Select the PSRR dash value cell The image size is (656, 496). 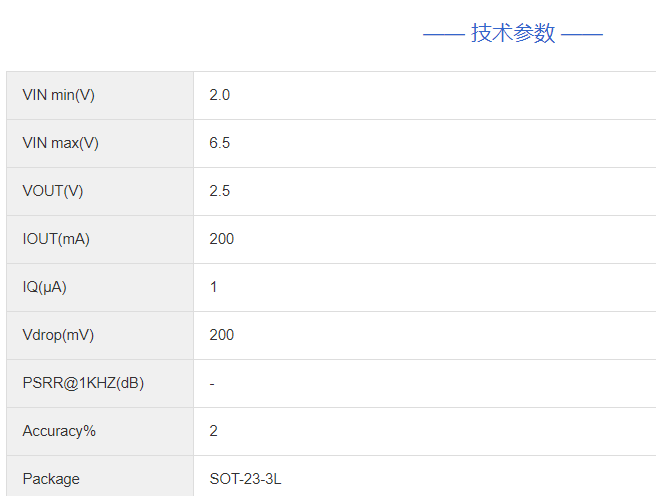[213, 383]
